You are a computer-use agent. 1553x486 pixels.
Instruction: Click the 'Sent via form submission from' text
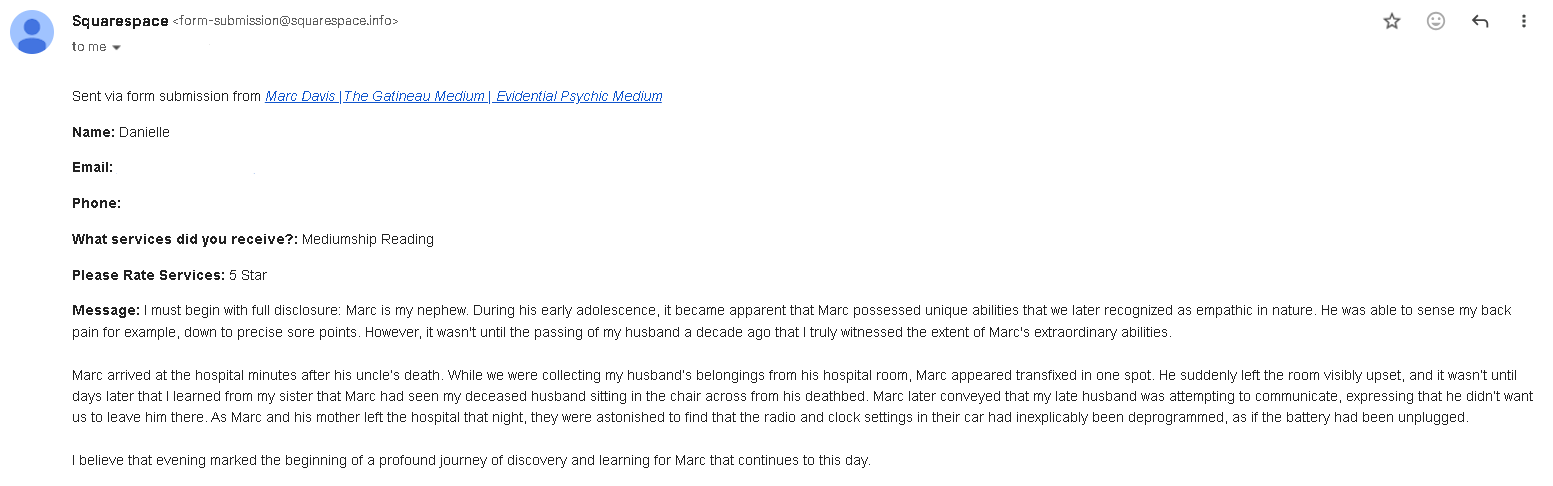166,96
